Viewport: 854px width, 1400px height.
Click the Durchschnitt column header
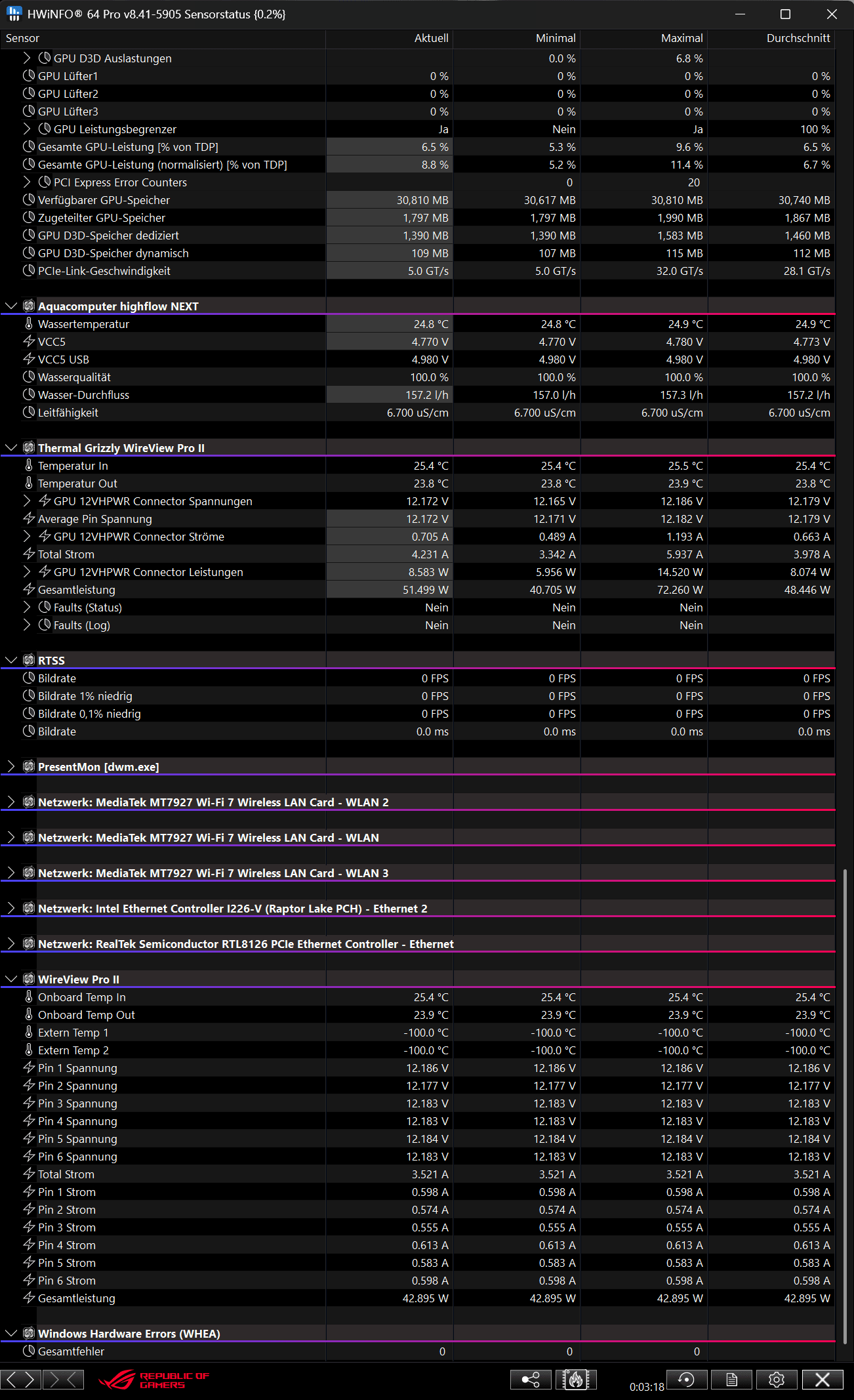(x=771, y=38)
